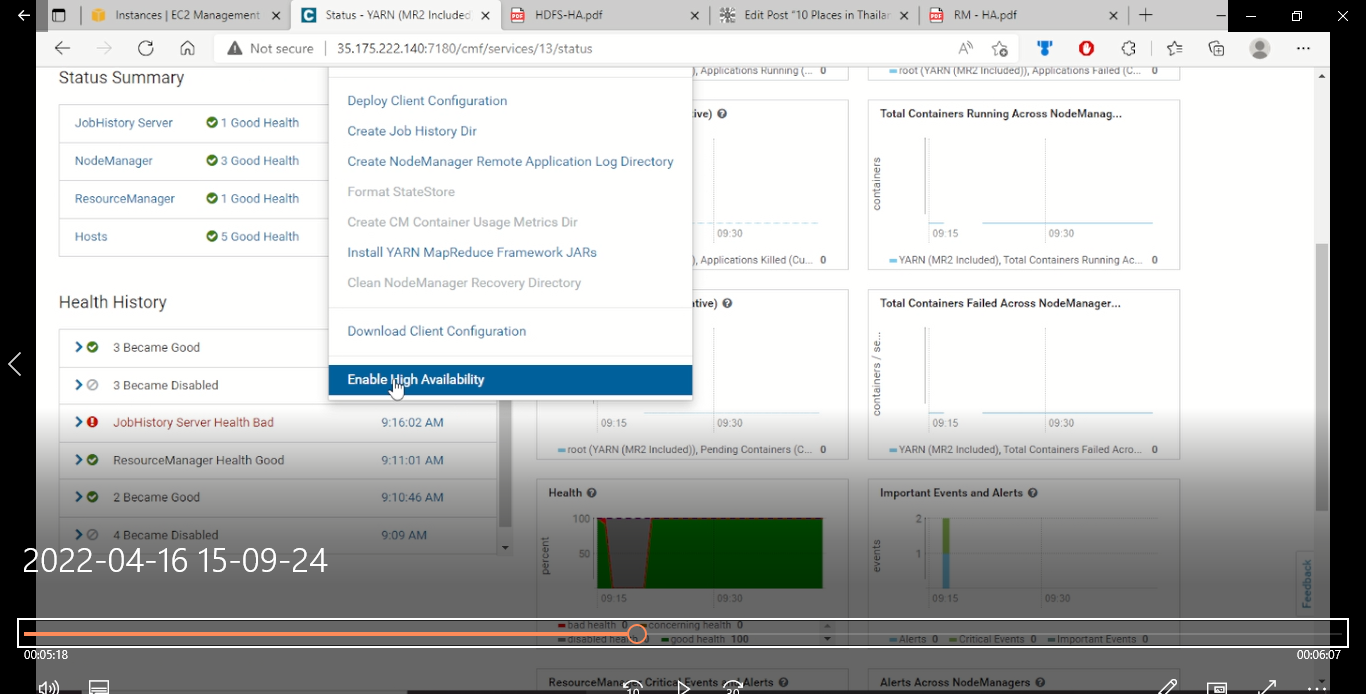This screenshot has height=694, width=1366.
Task: Close the Instances EC2 Management tab
Action: coord(276,15)
